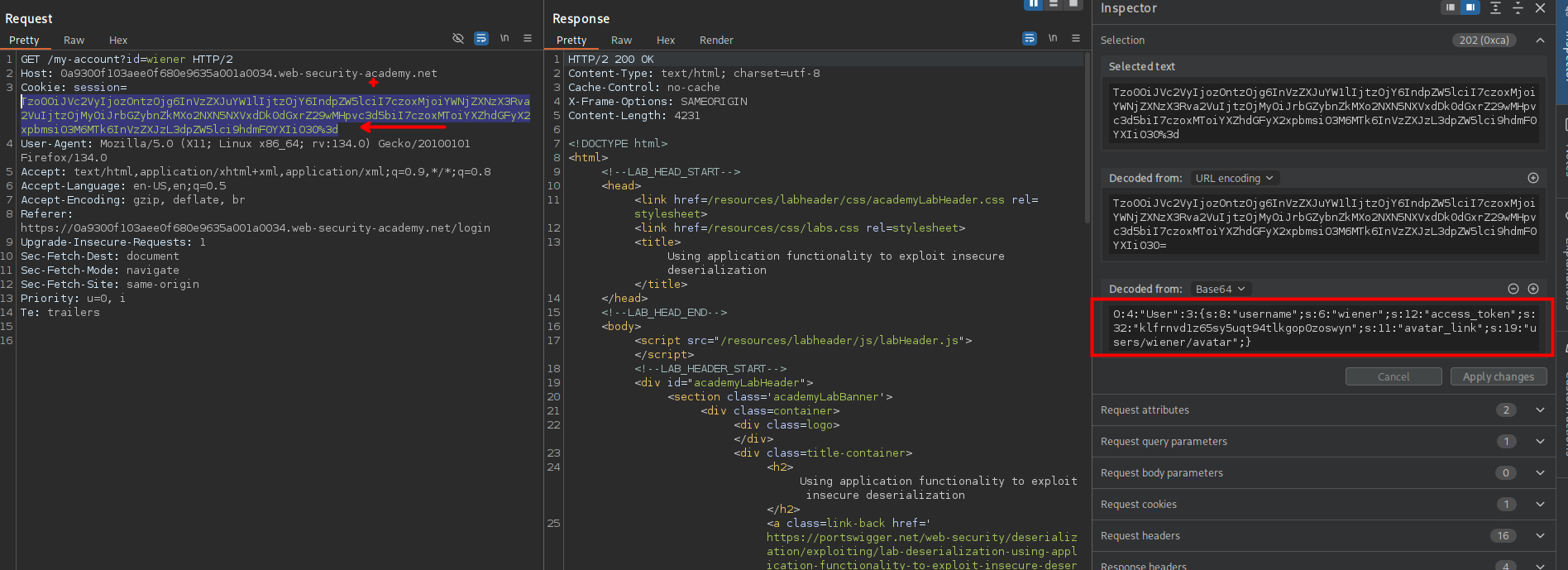
Task: Open the Base64 decoding dropdown
Action: click(1220, 289)
